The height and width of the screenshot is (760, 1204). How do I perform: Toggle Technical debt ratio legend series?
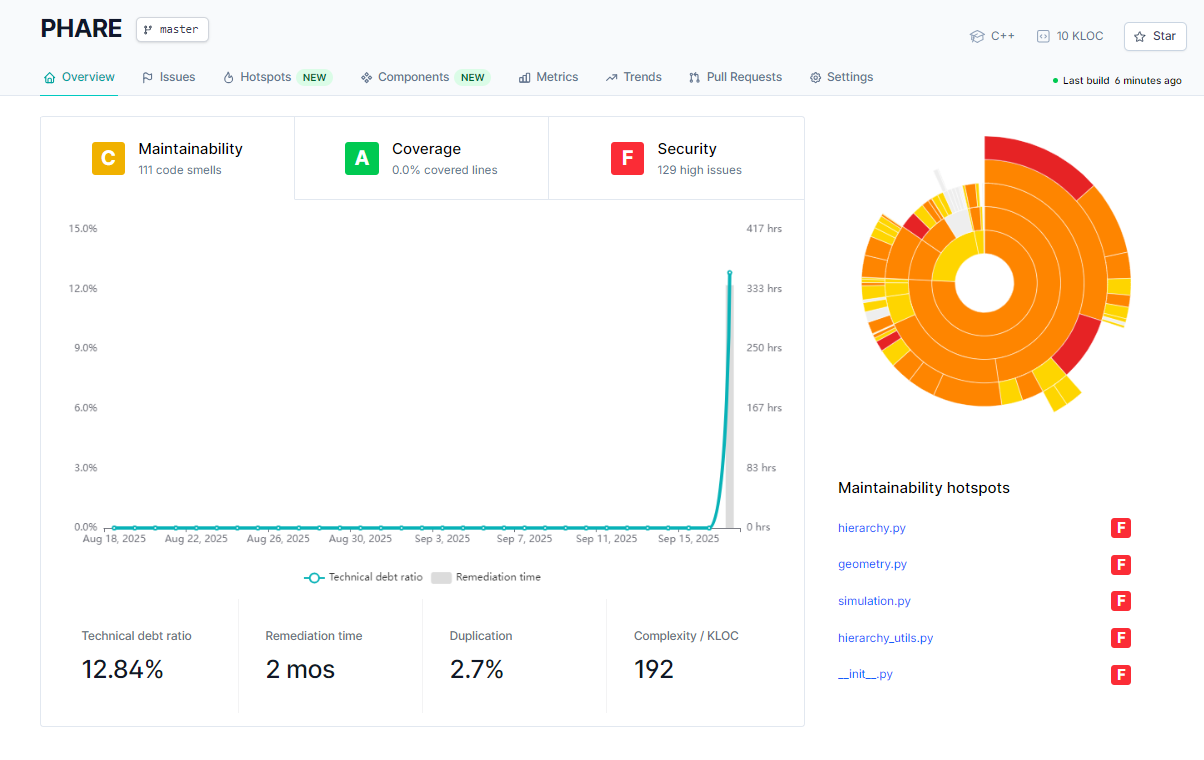point(364,577)
